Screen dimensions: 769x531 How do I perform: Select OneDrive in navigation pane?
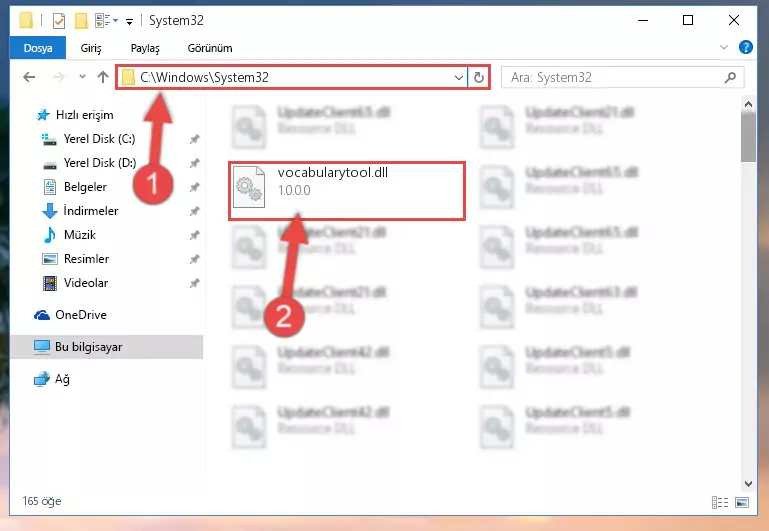(80, 315)
